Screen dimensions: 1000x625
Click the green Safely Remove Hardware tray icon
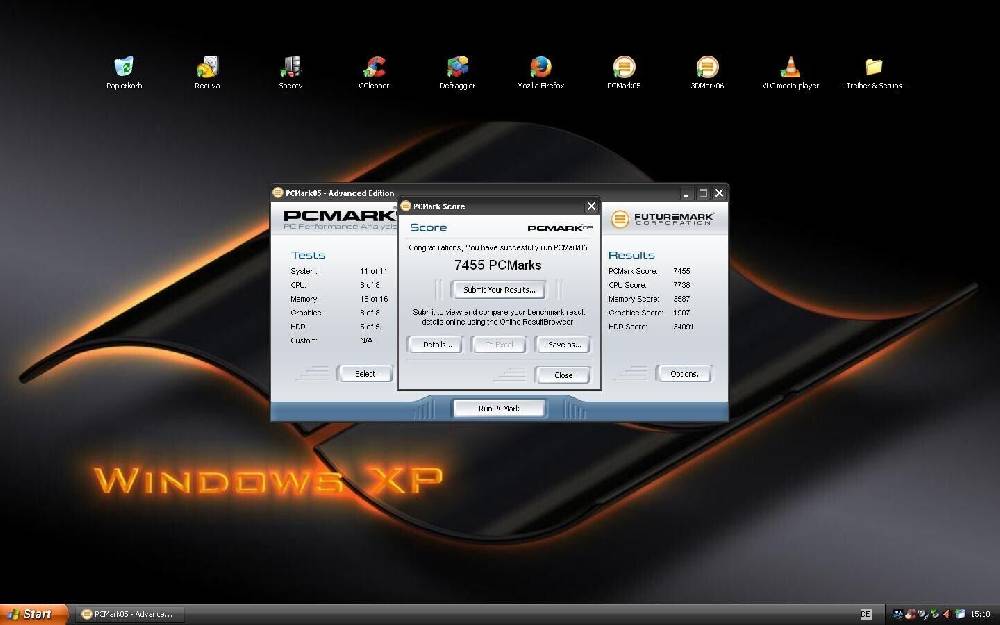935,614
